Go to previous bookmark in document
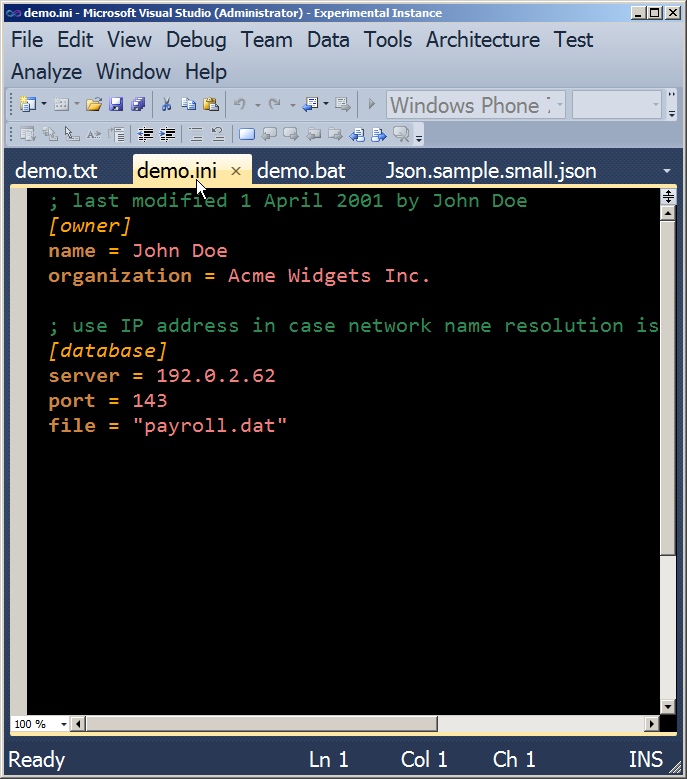Screen dimensions: 687x779 (357, 134)
